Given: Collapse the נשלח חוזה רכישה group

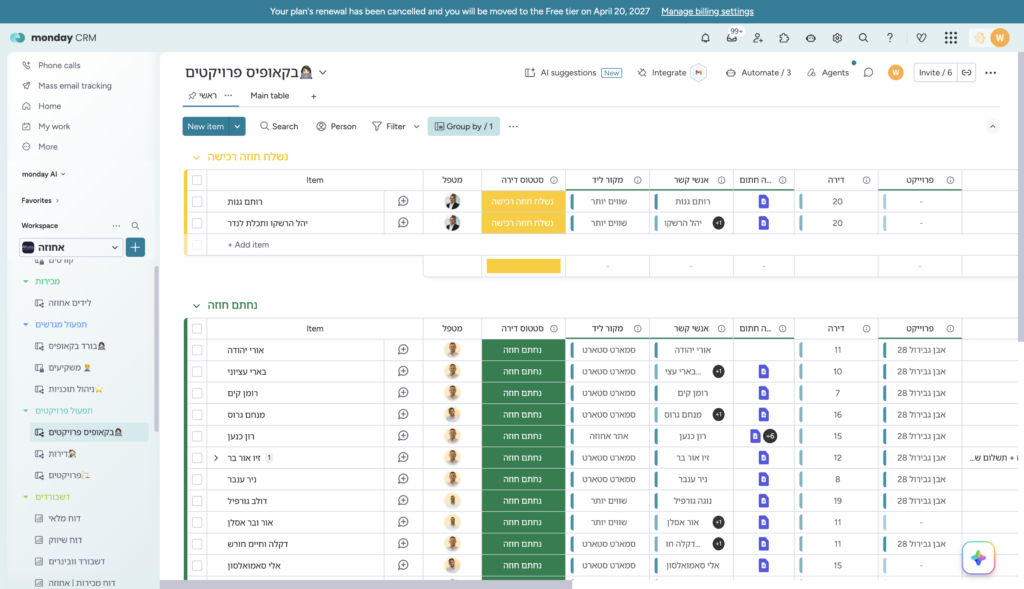Looking at the screenshot, I should [197, 157].
